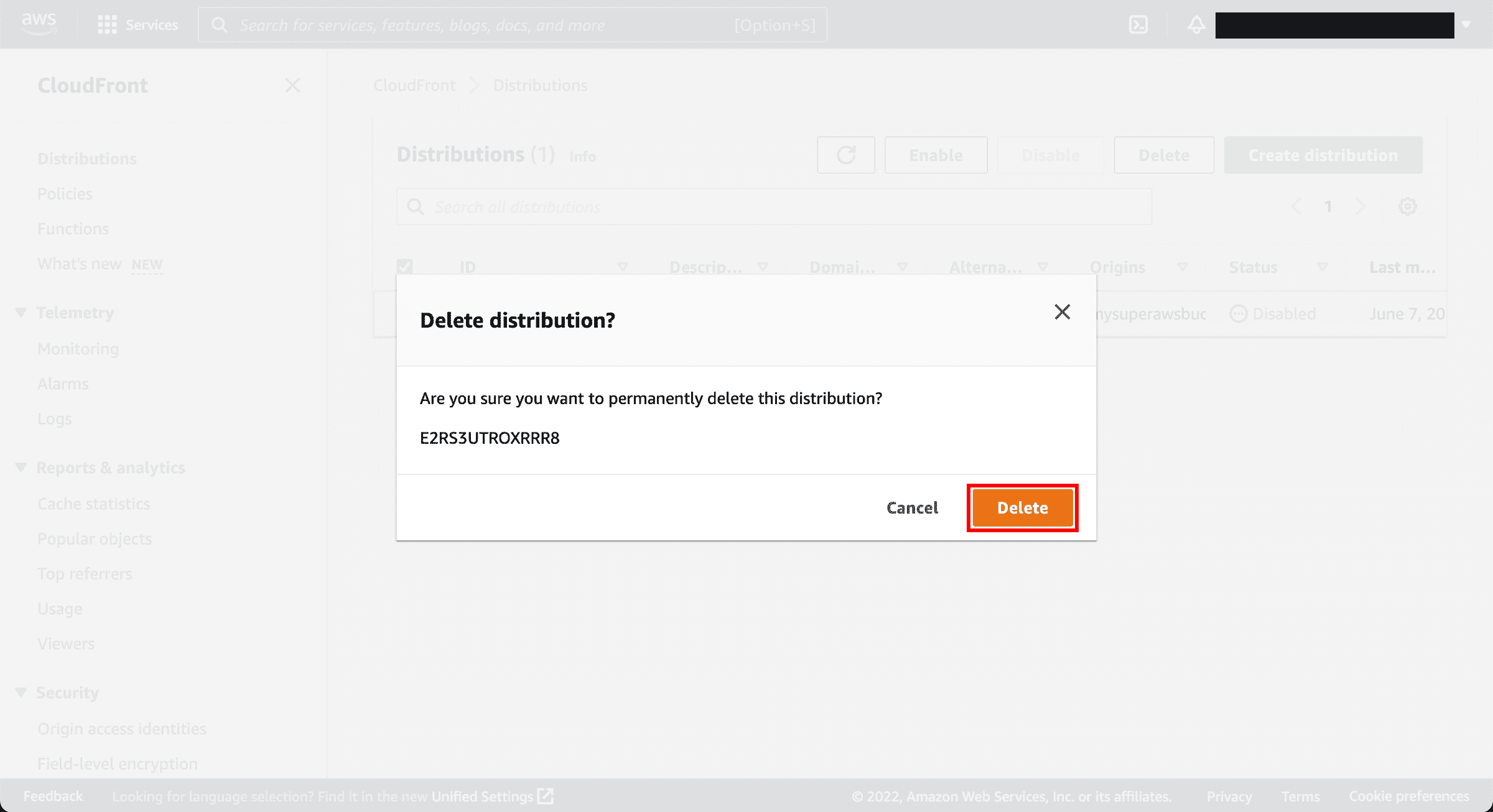Sort by Domain name column arrow

point(903,267)
